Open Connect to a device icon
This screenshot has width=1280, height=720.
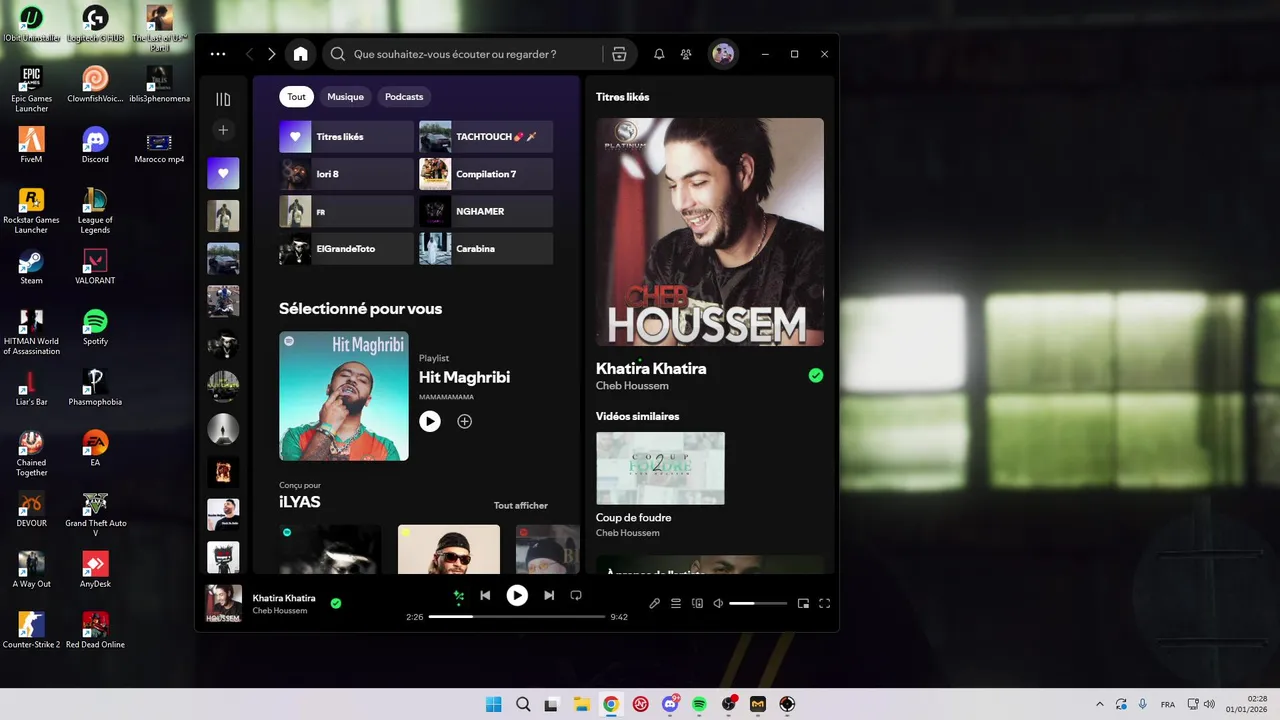697,603
